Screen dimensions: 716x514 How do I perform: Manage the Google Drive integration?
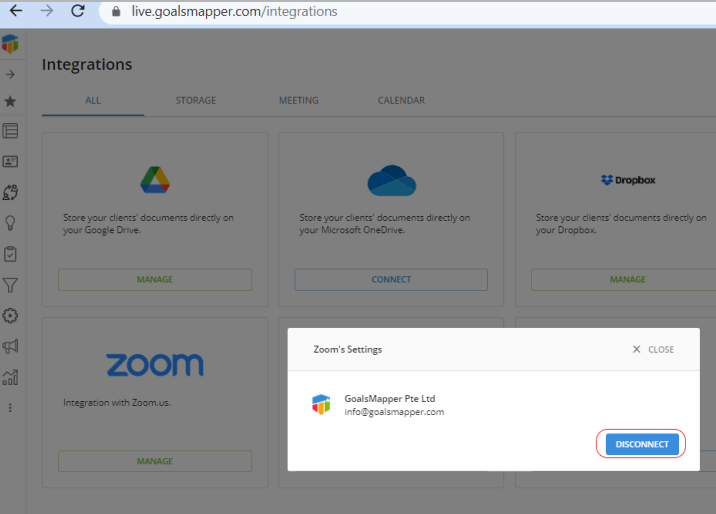155,279
